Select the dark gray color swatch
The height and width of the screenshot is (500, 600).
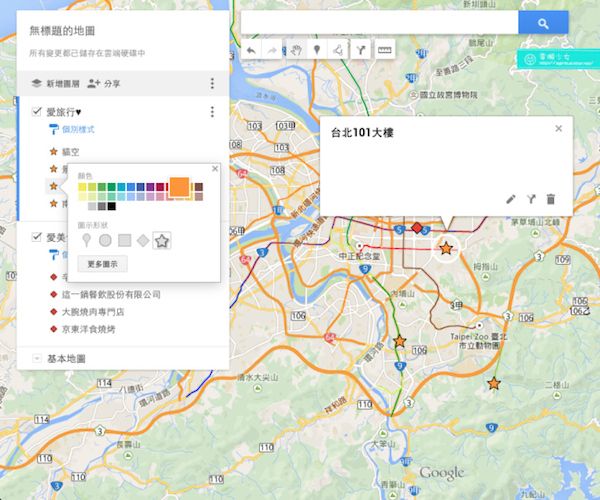102,207
